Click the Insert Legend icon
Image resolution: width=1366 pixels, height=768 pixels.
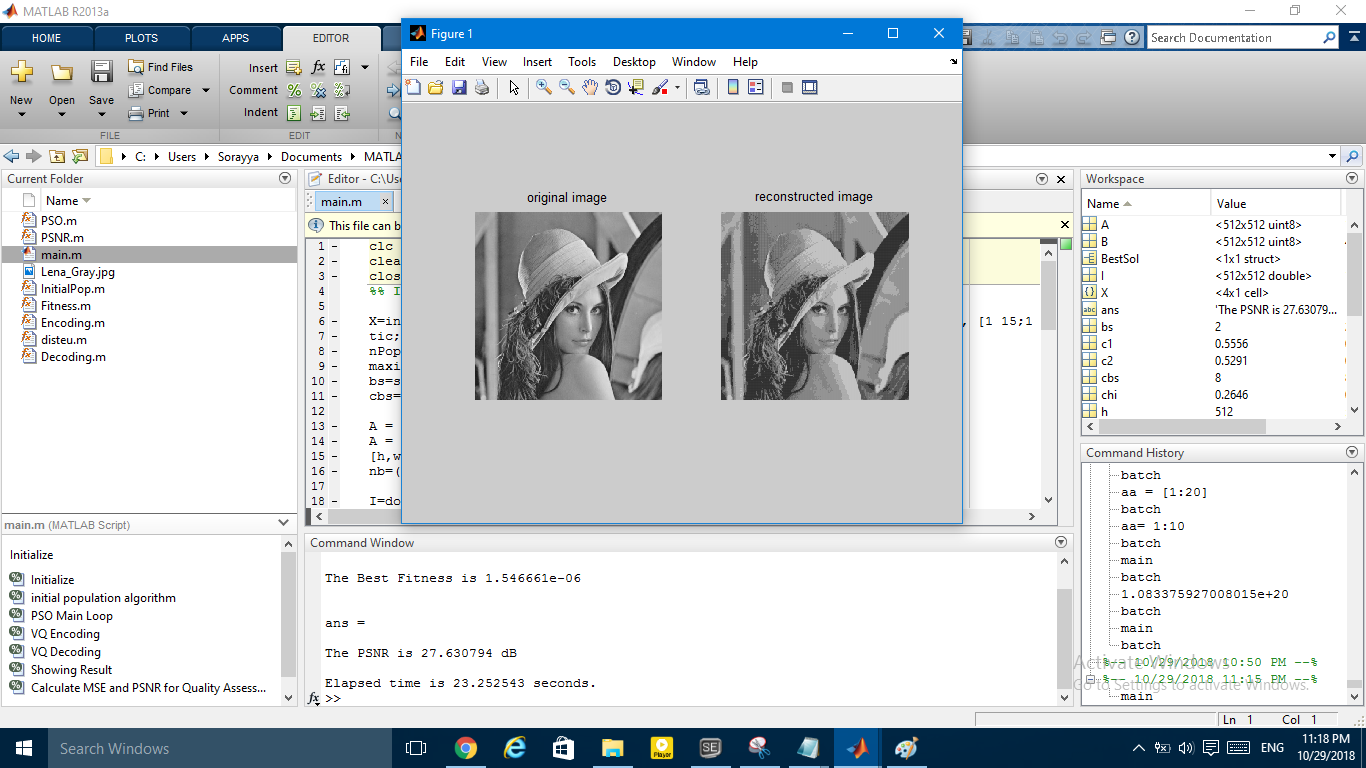pyautogui.click(x=756, y=87)
